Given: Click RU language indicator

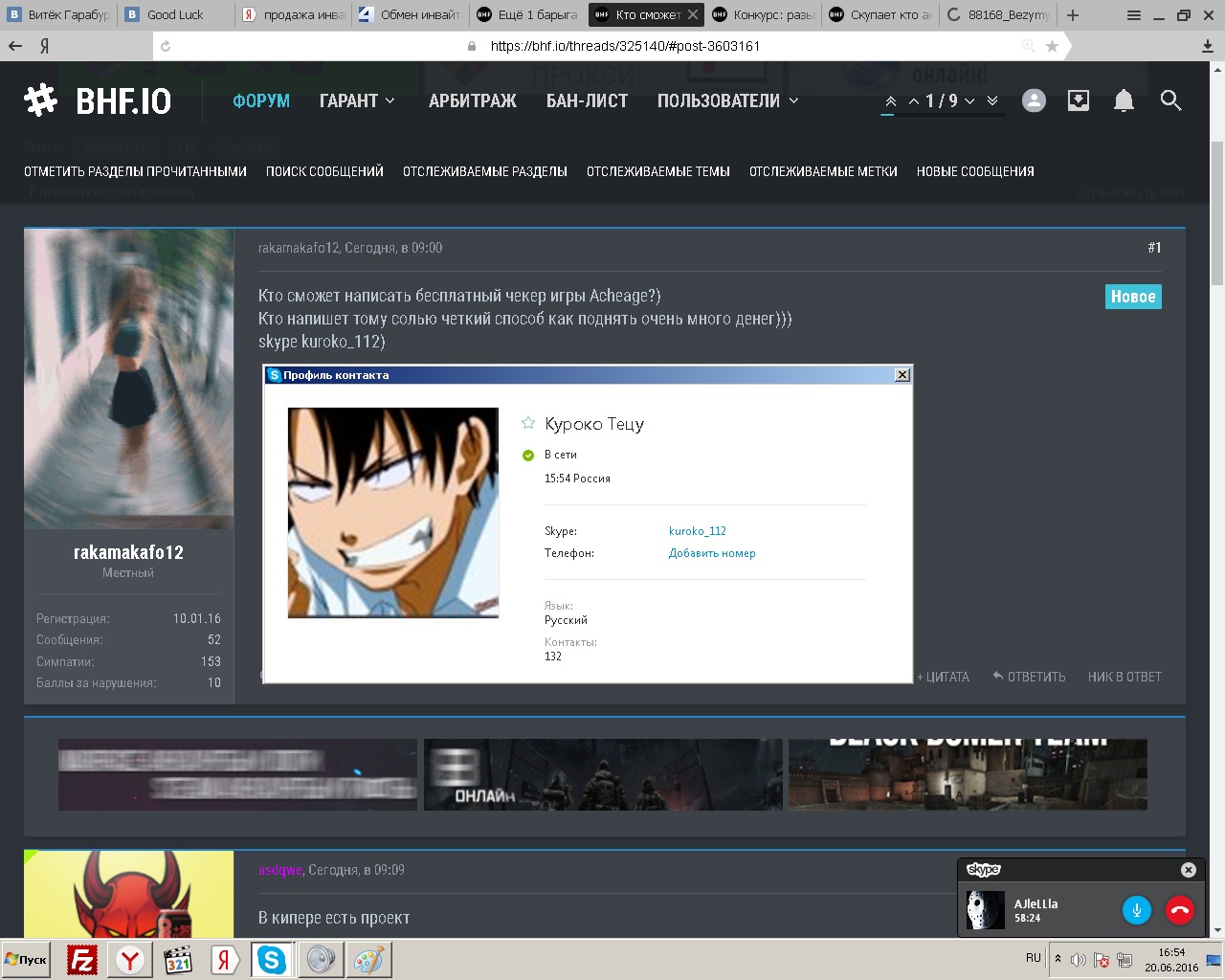Looking at the screenshot, I should [x=1034, y=958].
